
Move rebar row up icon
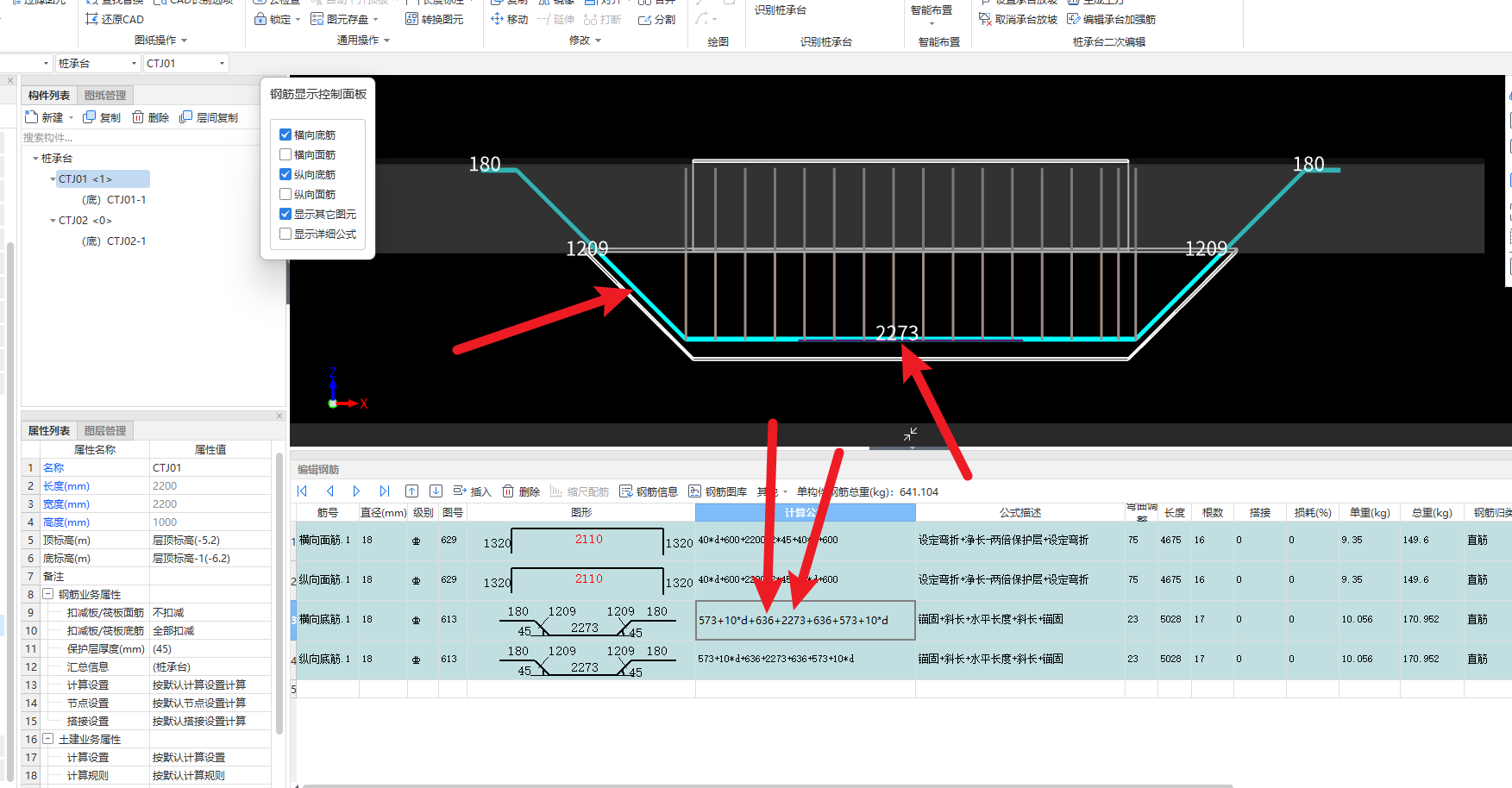tap(412, 491)
